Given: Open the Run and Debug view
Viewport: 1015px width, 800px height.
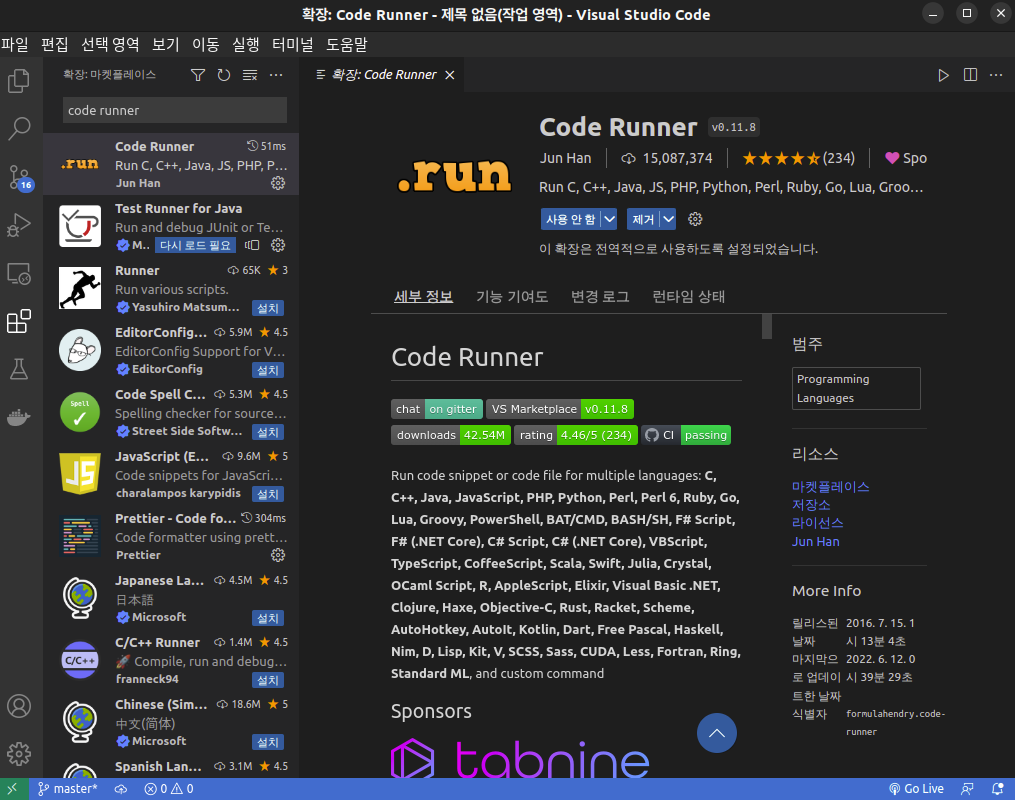Looking at the screenshot, I should tap(19, 225).
